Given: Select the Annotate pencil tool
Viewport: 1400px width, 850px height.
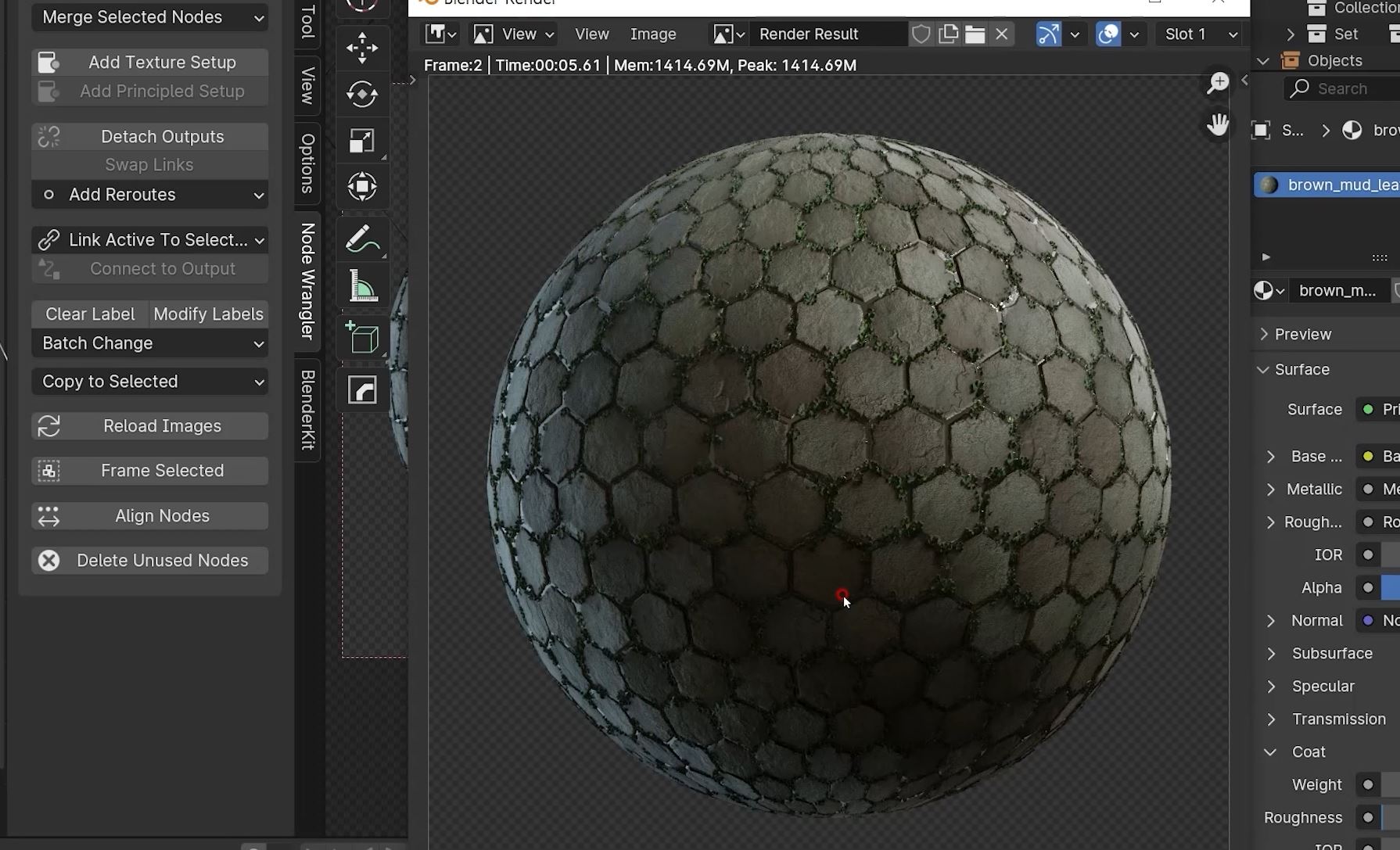Looking at the screenshot, I should (361, 239).
